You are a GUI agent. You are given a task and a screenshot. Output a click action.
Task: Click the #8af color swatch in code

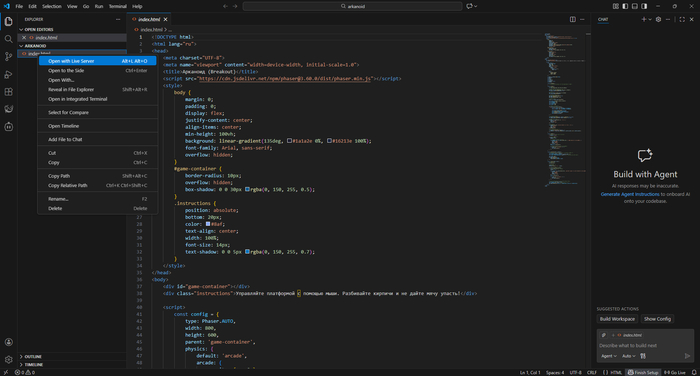[208, 224]
